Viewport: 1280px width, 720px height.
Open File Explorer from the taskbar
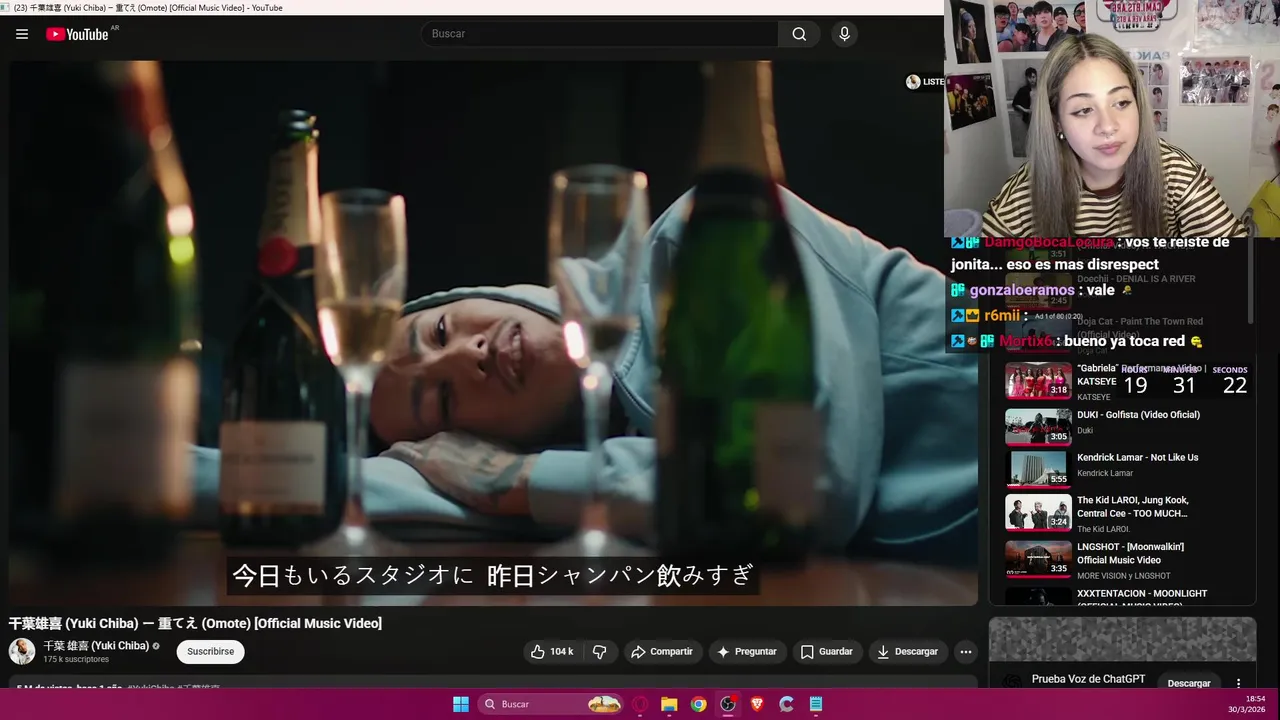(669, 704)
